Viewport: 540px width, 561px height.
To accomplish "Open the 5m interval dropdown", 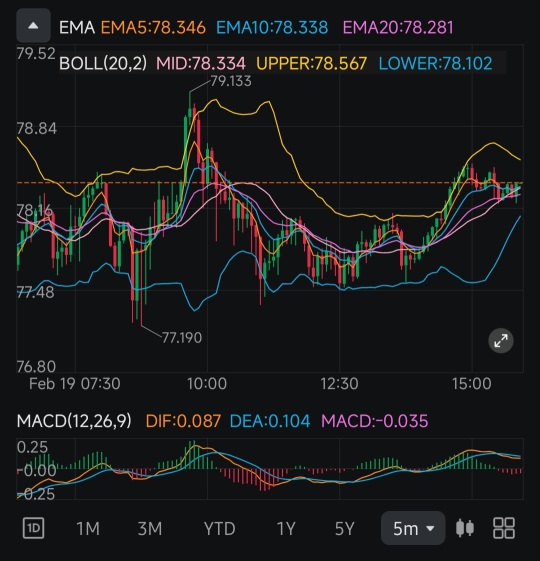I will click(x=413, y=528).
